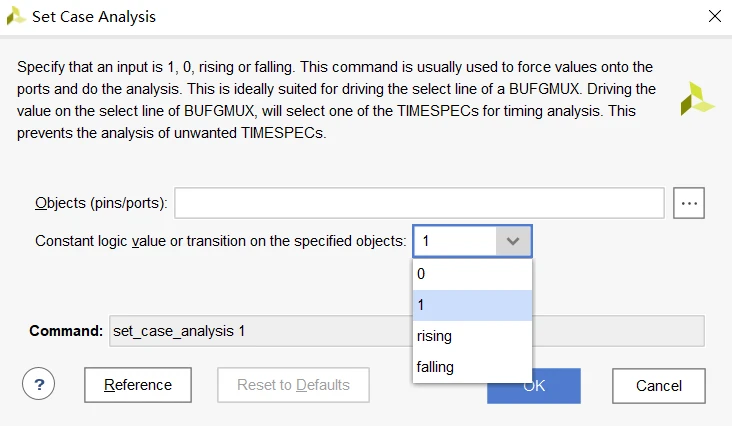Focus the Objects (pins/ports) input field
The width and height of the screenshot is (732, 426).
(419, 203)
